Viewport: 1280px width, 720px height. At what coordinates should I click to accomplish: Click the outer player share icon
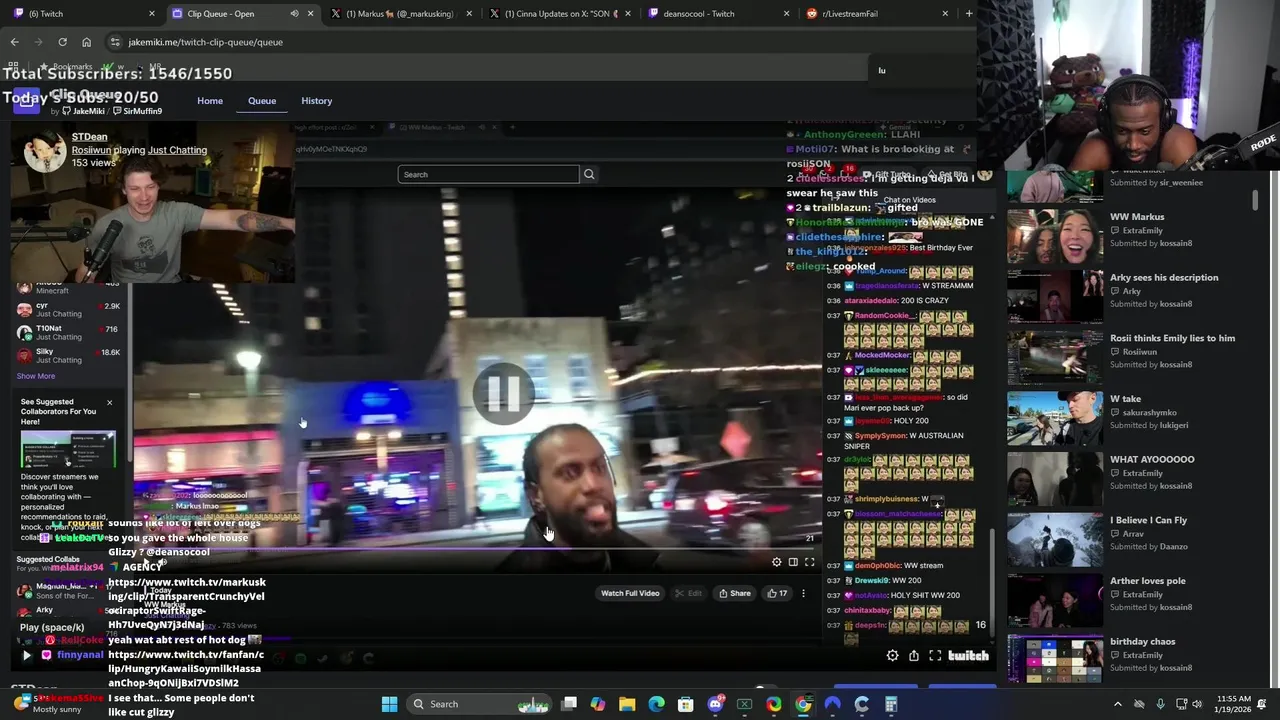click(x=913, y=656)
